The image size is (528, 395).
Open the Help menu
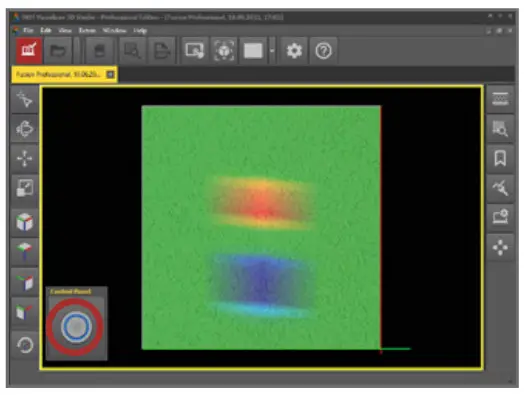coord(140,31)
